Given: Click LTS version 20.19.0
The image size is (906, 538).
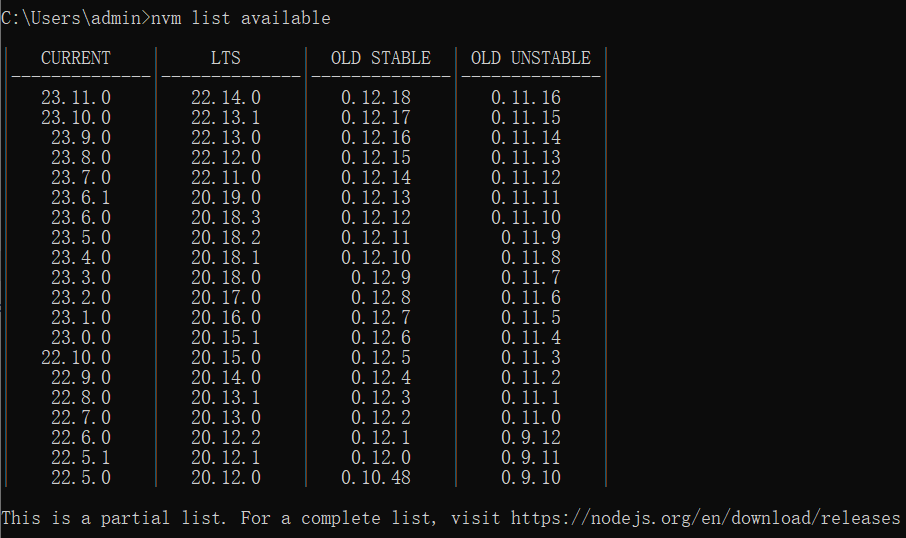Looking at the screenshot, I should point(226,198).
